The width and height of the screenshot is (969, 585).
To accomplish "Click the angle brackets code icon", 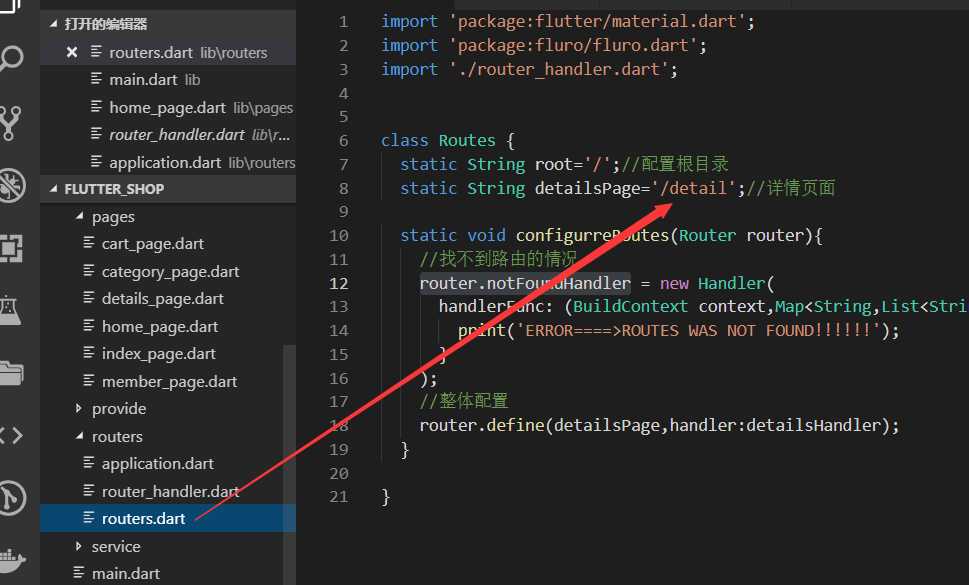I will point(11,436).
